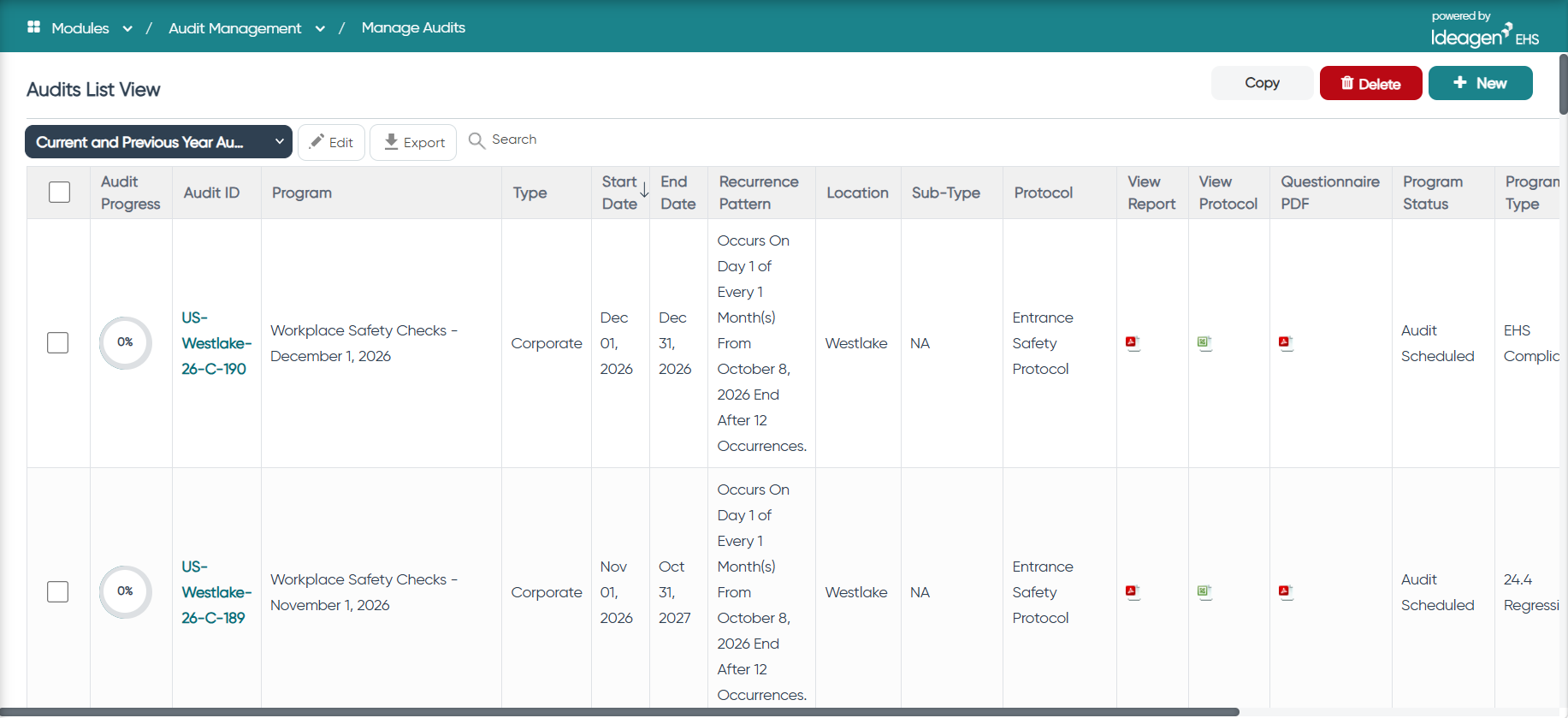Export the audits list
The image size is (1568, 718).
coord(413,142)
